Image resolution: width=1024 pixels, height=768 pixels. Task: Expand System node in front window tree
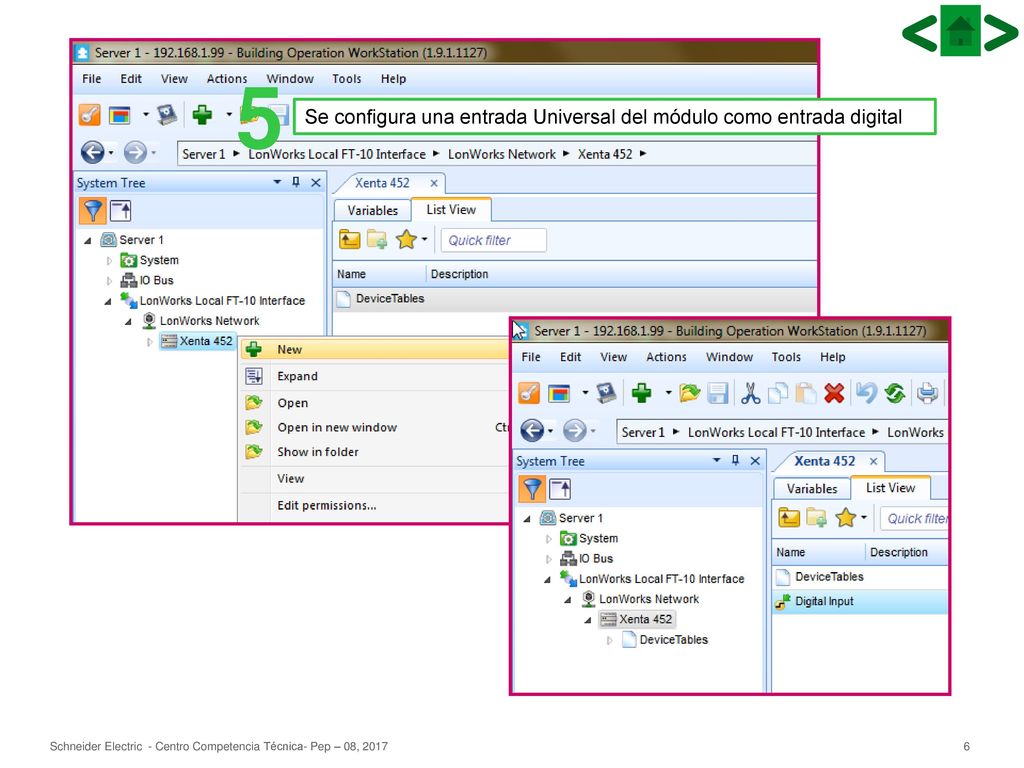point(549,539)
